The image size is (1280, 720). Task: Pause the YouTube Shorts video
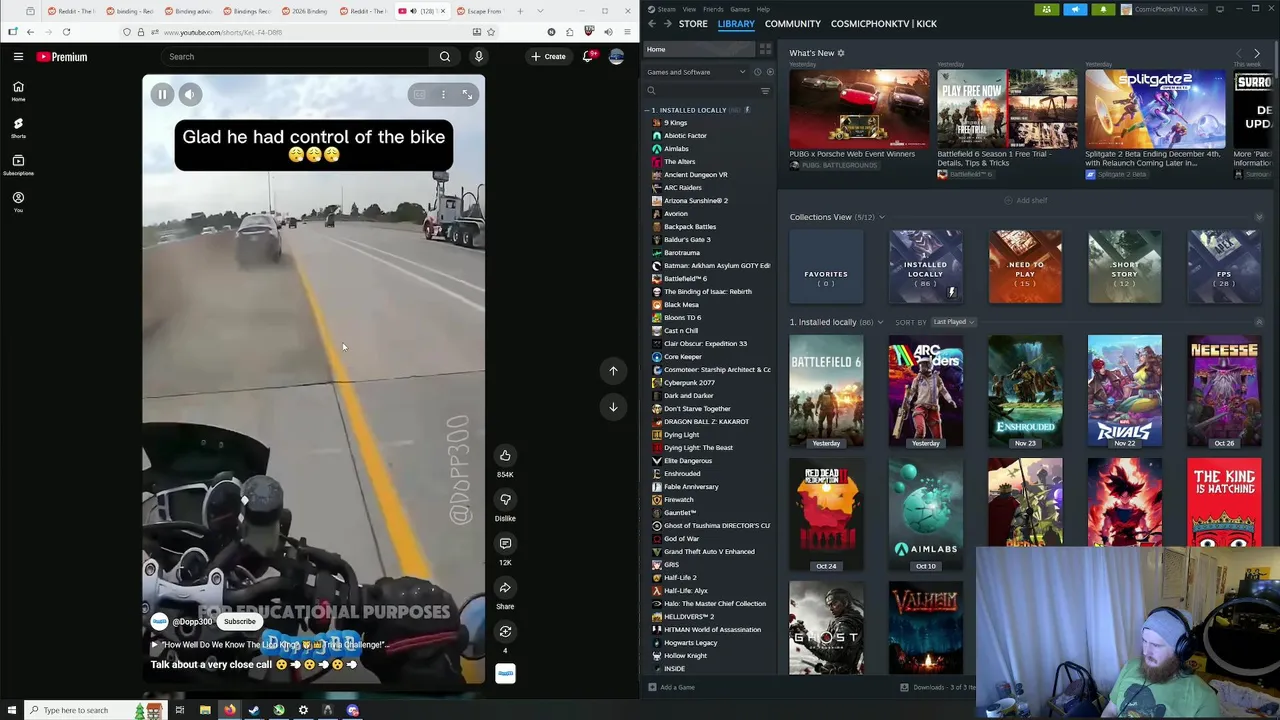pos(162,94)
